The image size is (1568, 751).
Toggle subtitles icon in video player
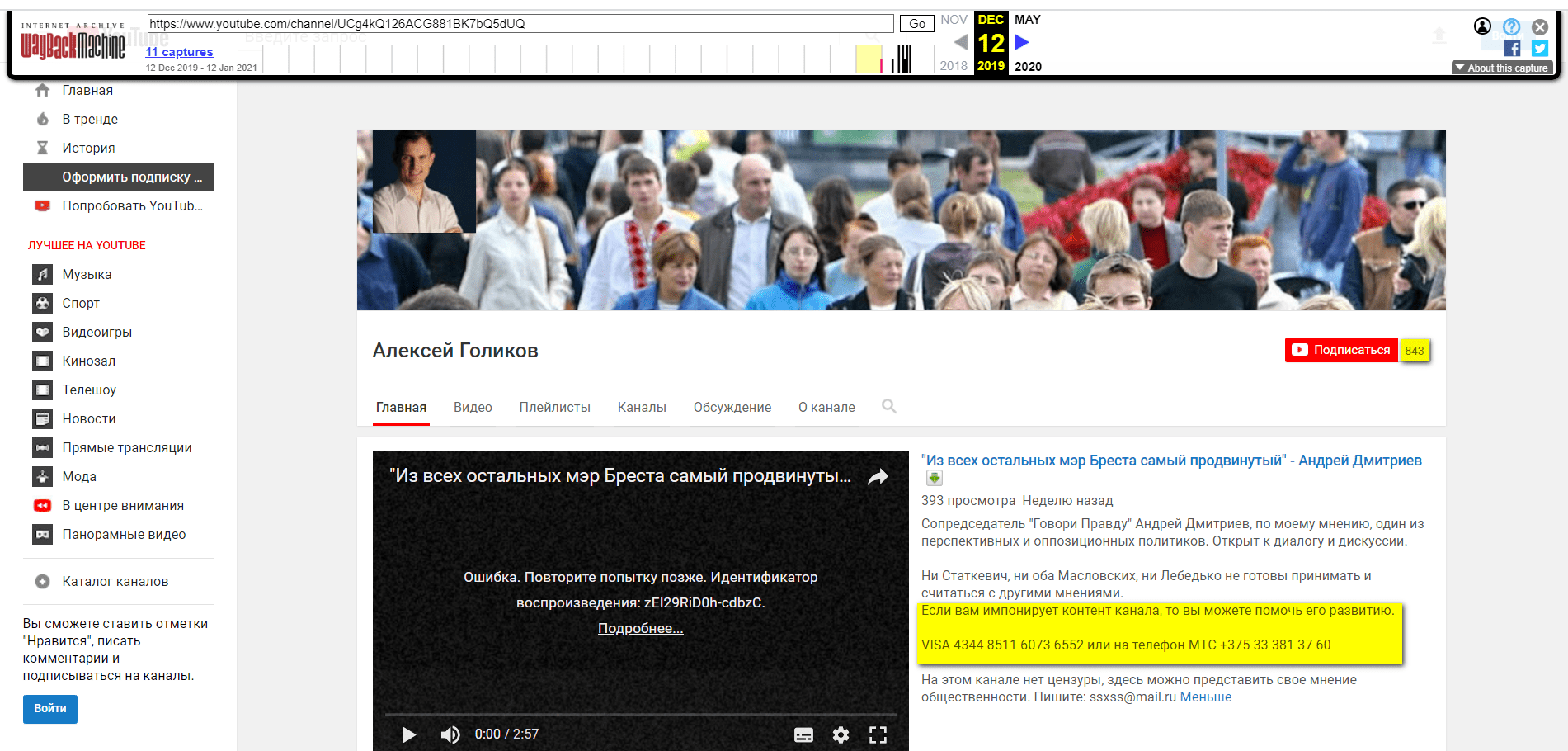coord(803,734)
